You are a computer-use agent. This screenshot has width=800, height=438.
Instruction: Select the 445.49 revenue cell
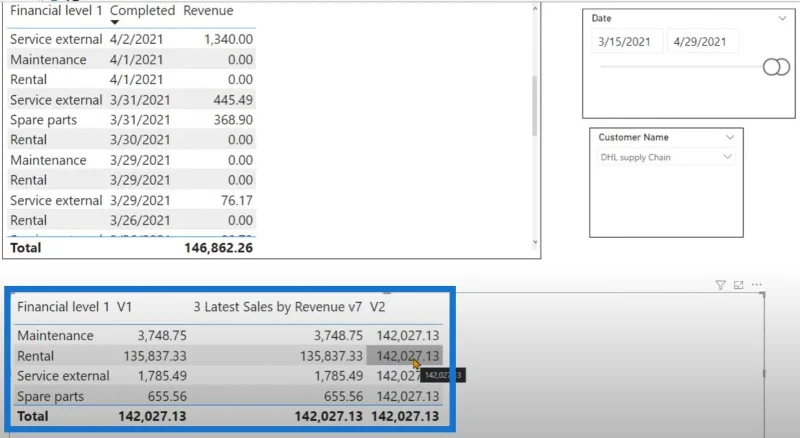(233, 100)
